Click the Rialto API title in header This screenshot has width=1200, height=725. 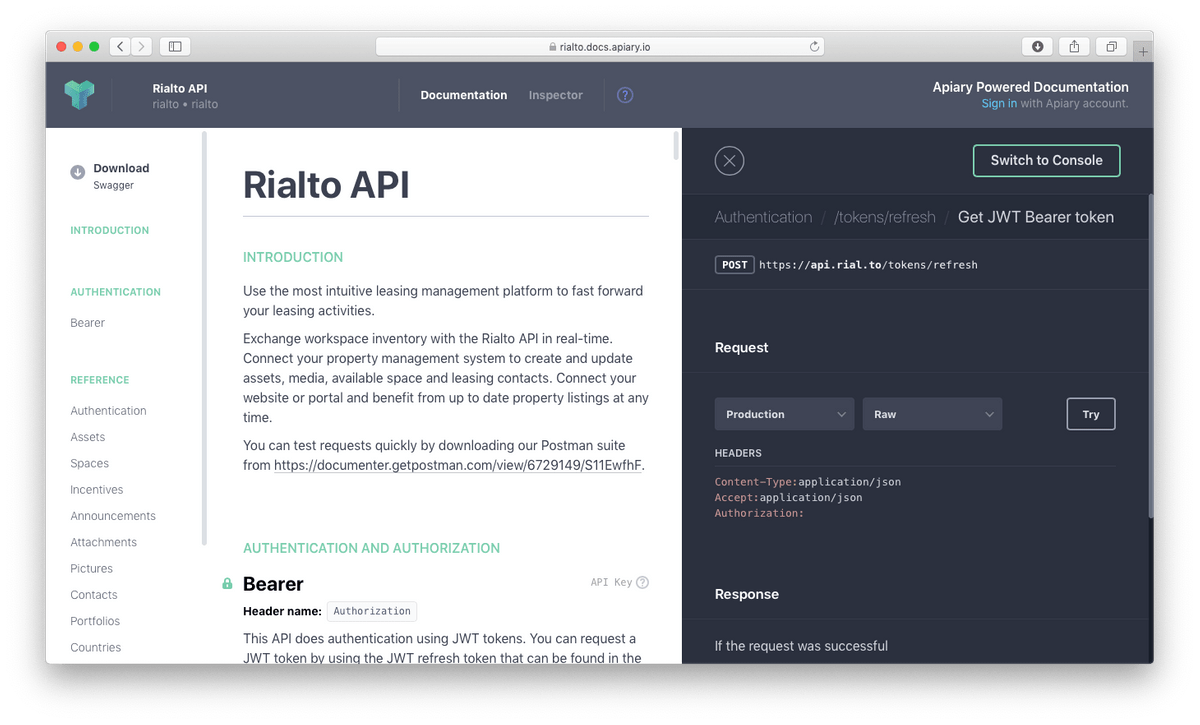(x=180, y=88)
